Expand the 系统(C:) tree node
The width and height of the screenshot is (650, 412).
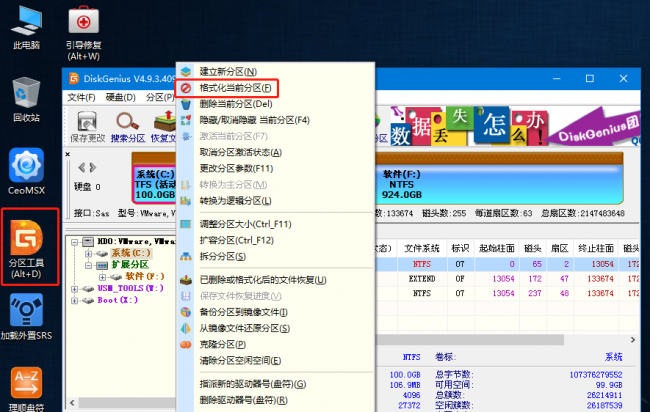pos(88,253)
